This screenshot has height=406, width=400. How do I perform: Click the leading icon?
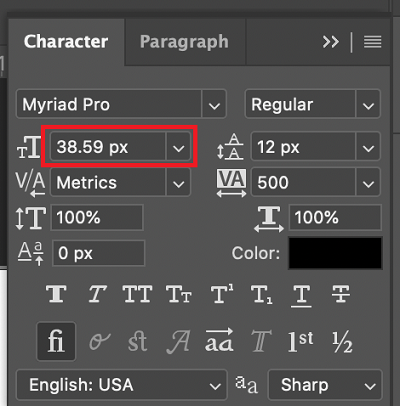tap(230, 147)
